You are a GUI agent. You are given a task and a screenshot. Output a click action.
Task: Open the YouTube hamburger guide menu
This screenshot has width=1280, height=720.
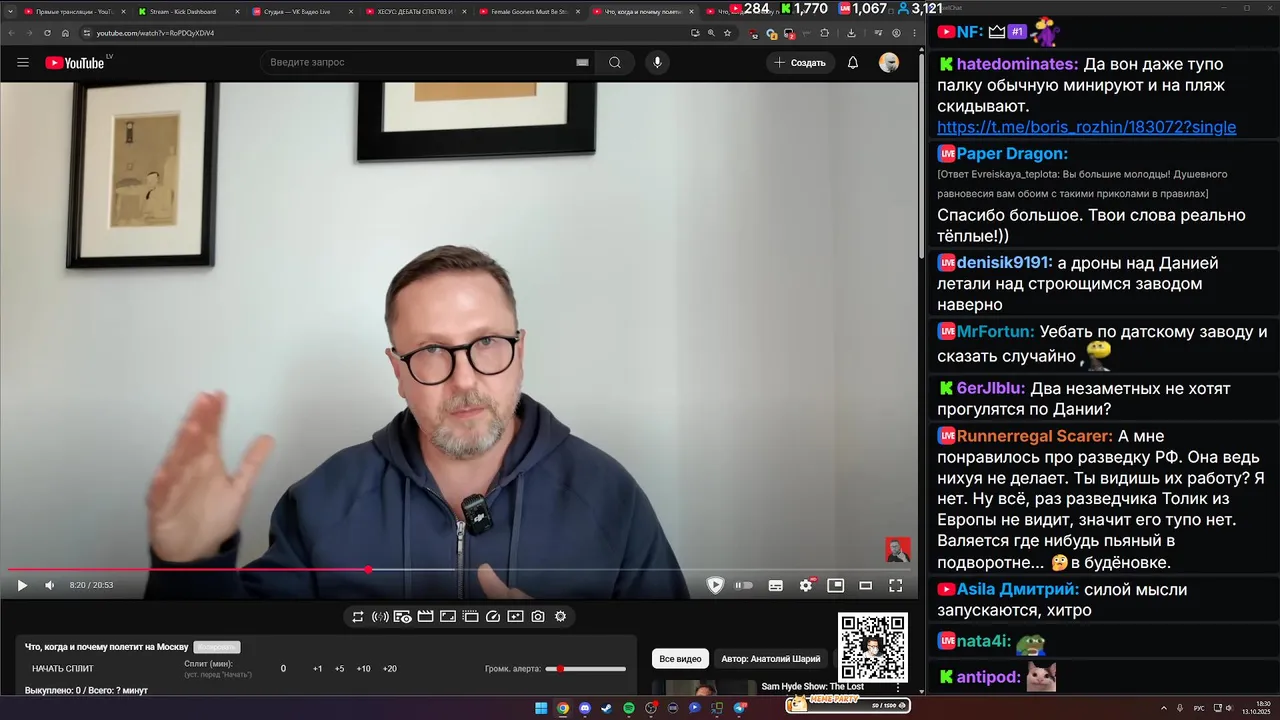(x=22, y=62)
